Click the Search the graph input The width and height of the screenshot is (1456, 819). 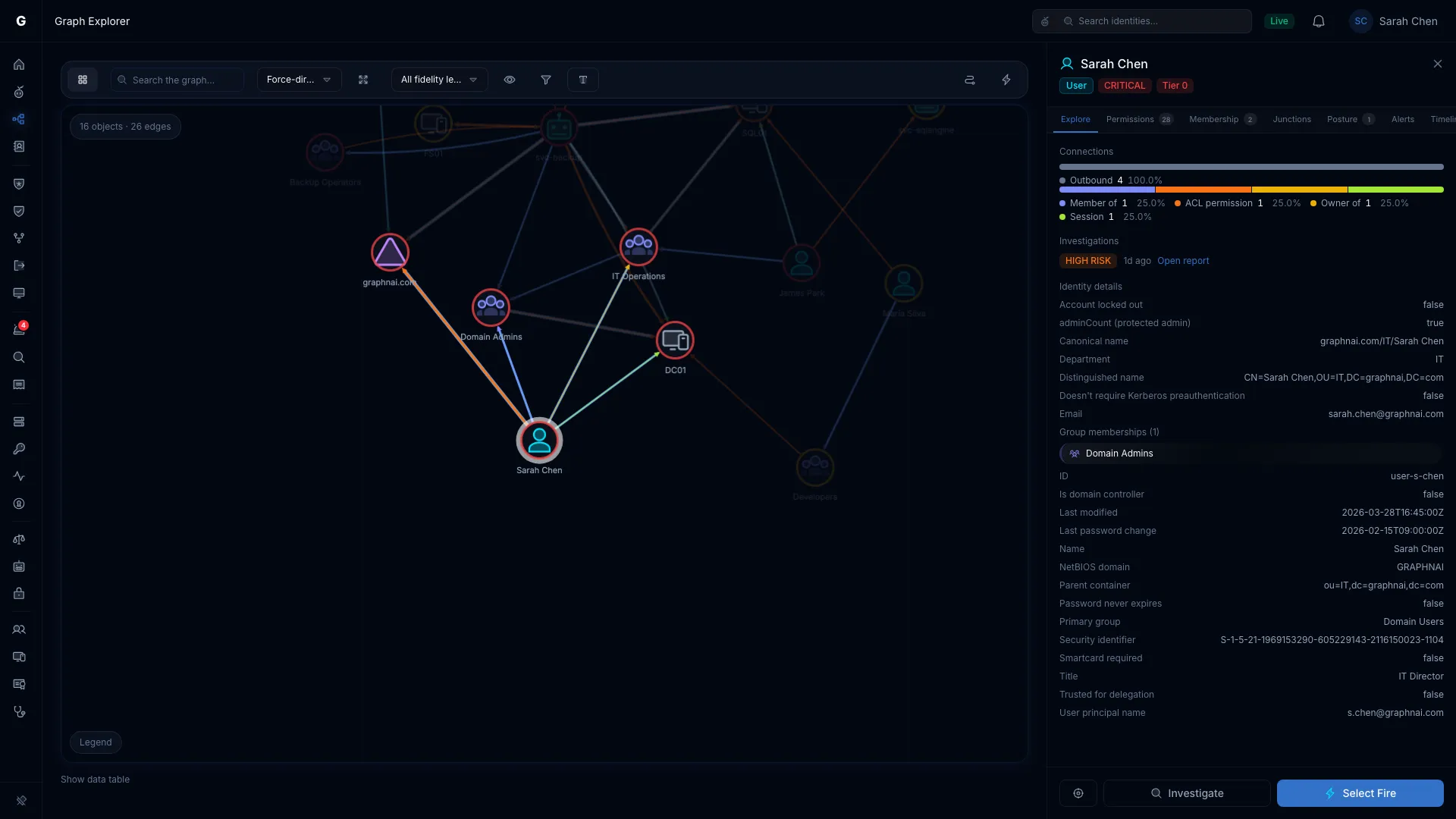177,80
